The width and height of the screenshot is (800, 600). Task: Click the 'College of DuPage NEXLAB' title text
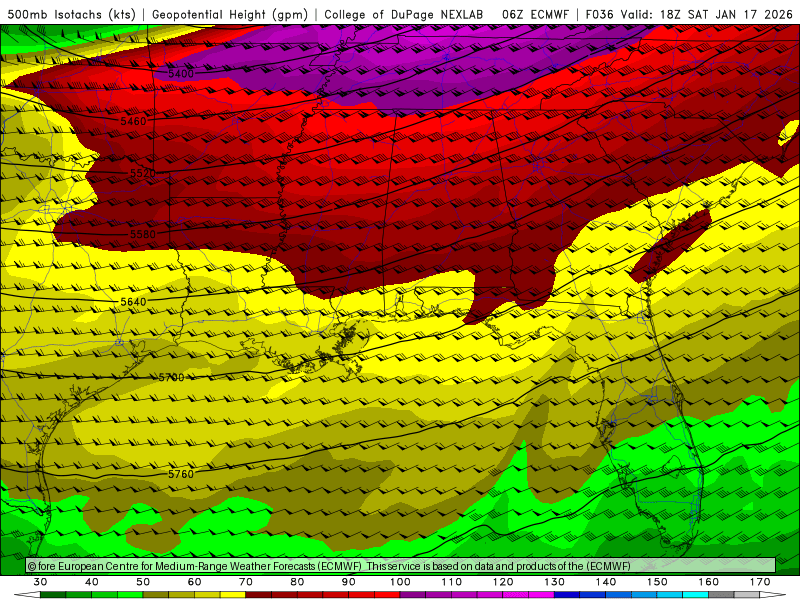(x=404, y=14)
